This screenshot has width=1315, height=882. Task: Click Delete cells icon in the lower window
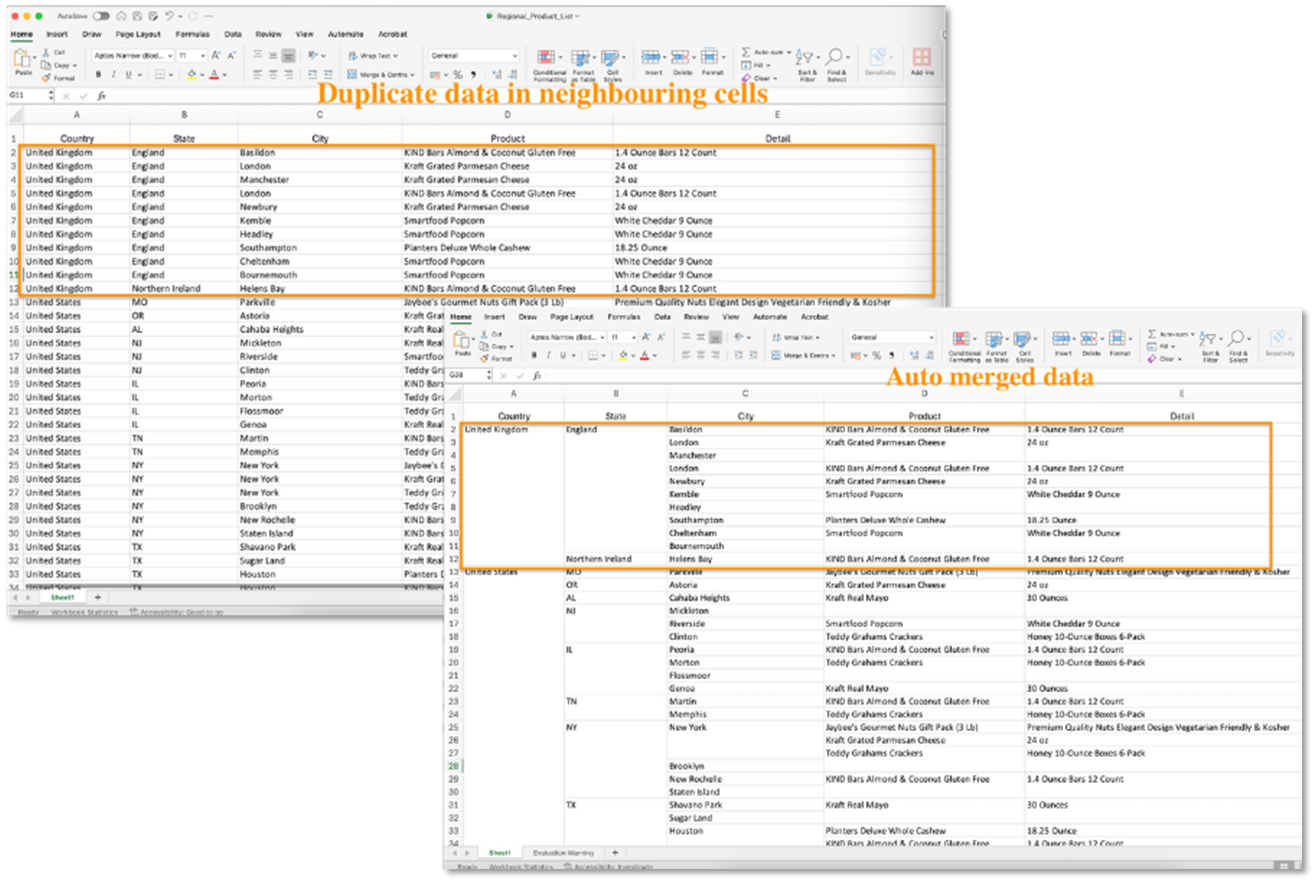click(1090, 341)
